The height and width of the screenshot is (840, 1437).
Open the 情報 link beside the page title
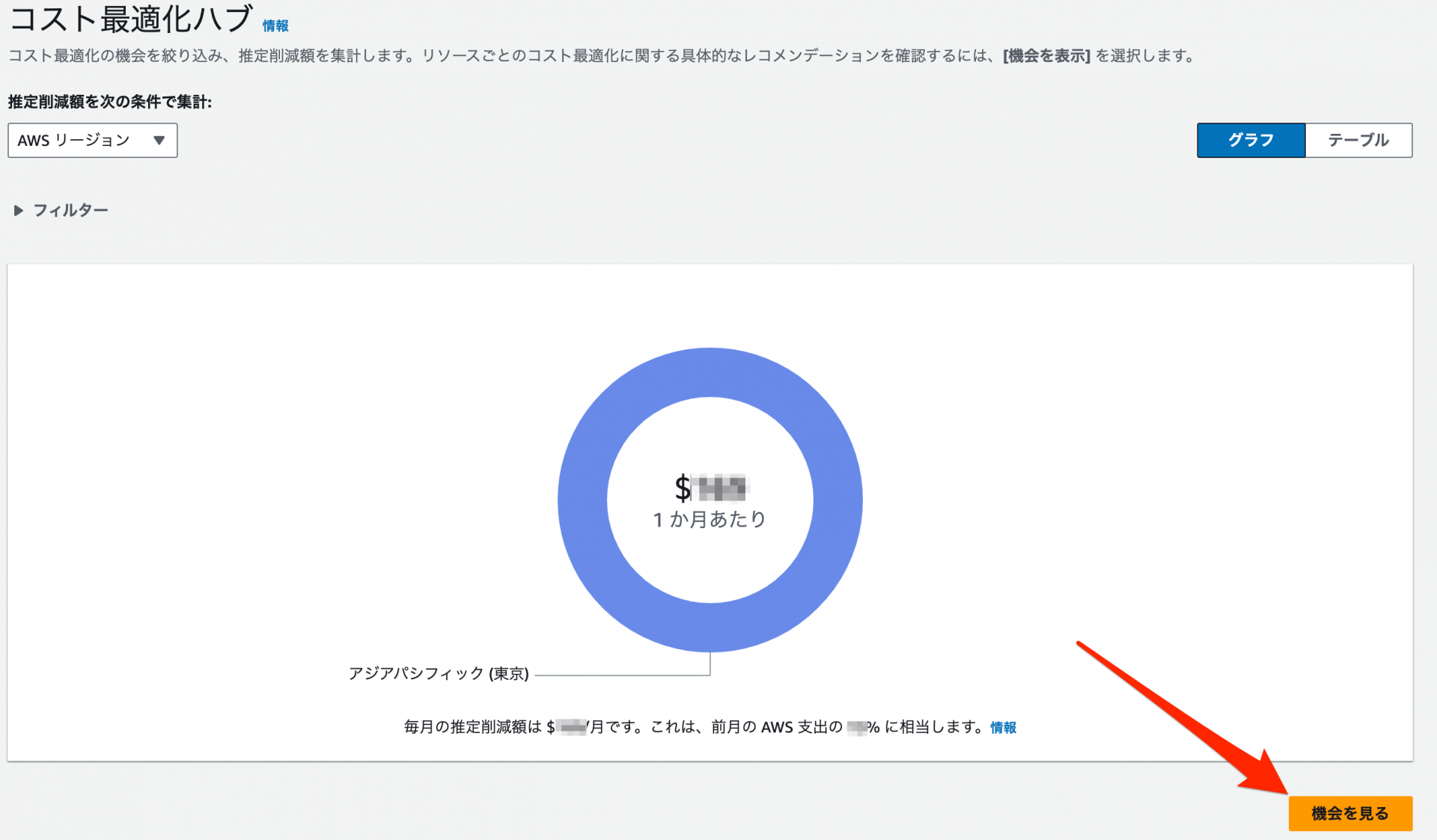pos(274,25)
